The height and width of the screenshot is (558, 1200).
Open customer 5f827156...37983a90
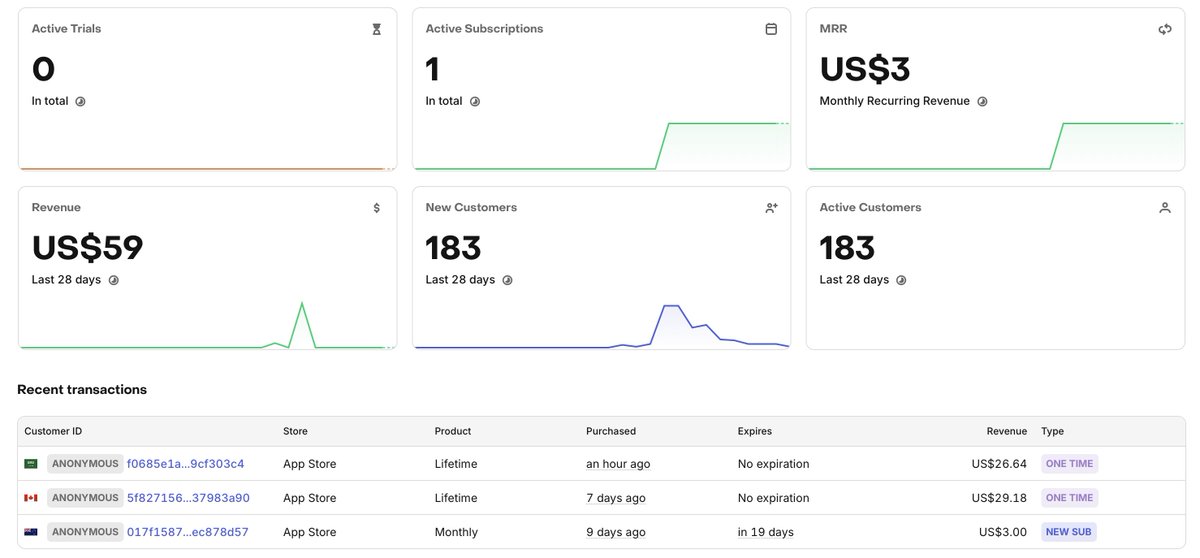(x=188, y=498)
